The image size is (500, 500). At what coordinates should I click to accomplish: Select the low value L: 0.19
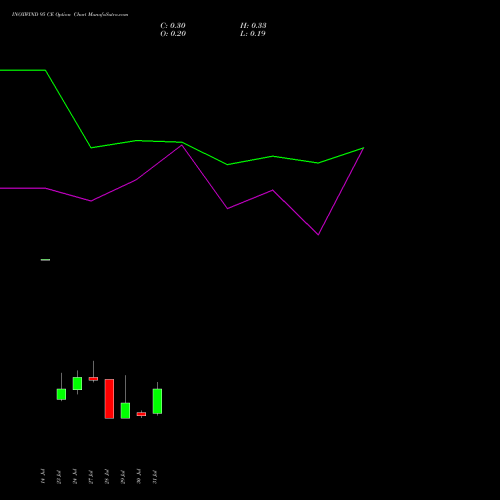click(253, 34)
